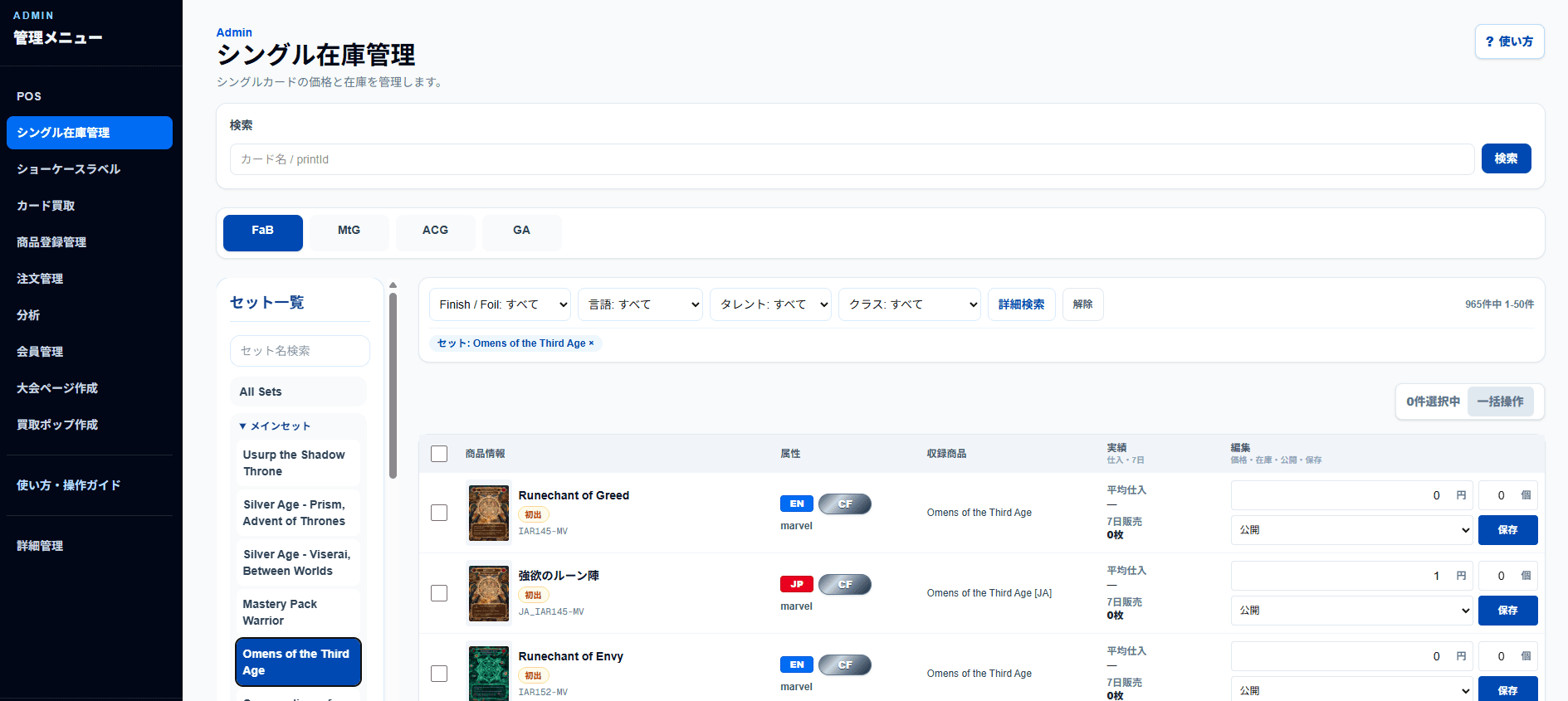The width and height of the screenshot is (1568, 701).
Task: Remove the Omens of the Third Age filter chip
Action: 591,343
